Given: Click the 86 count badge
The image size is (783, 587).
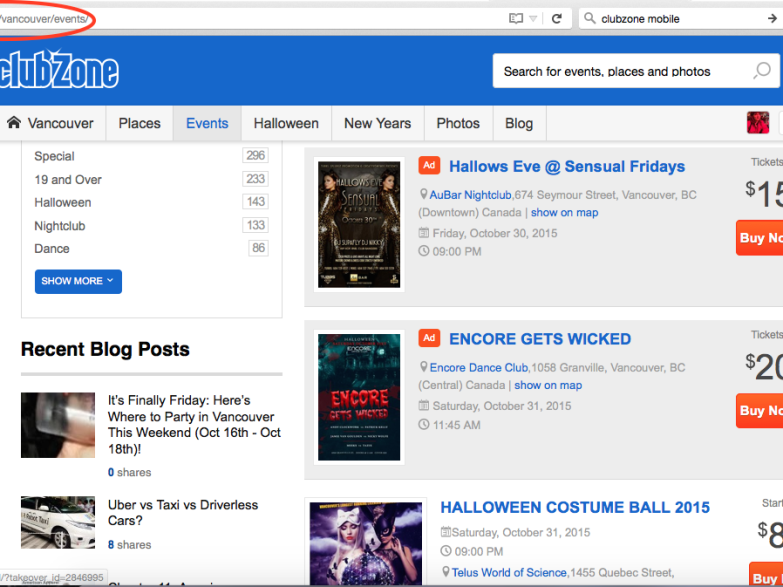Looking at the screenshot, I should (258, 248).
